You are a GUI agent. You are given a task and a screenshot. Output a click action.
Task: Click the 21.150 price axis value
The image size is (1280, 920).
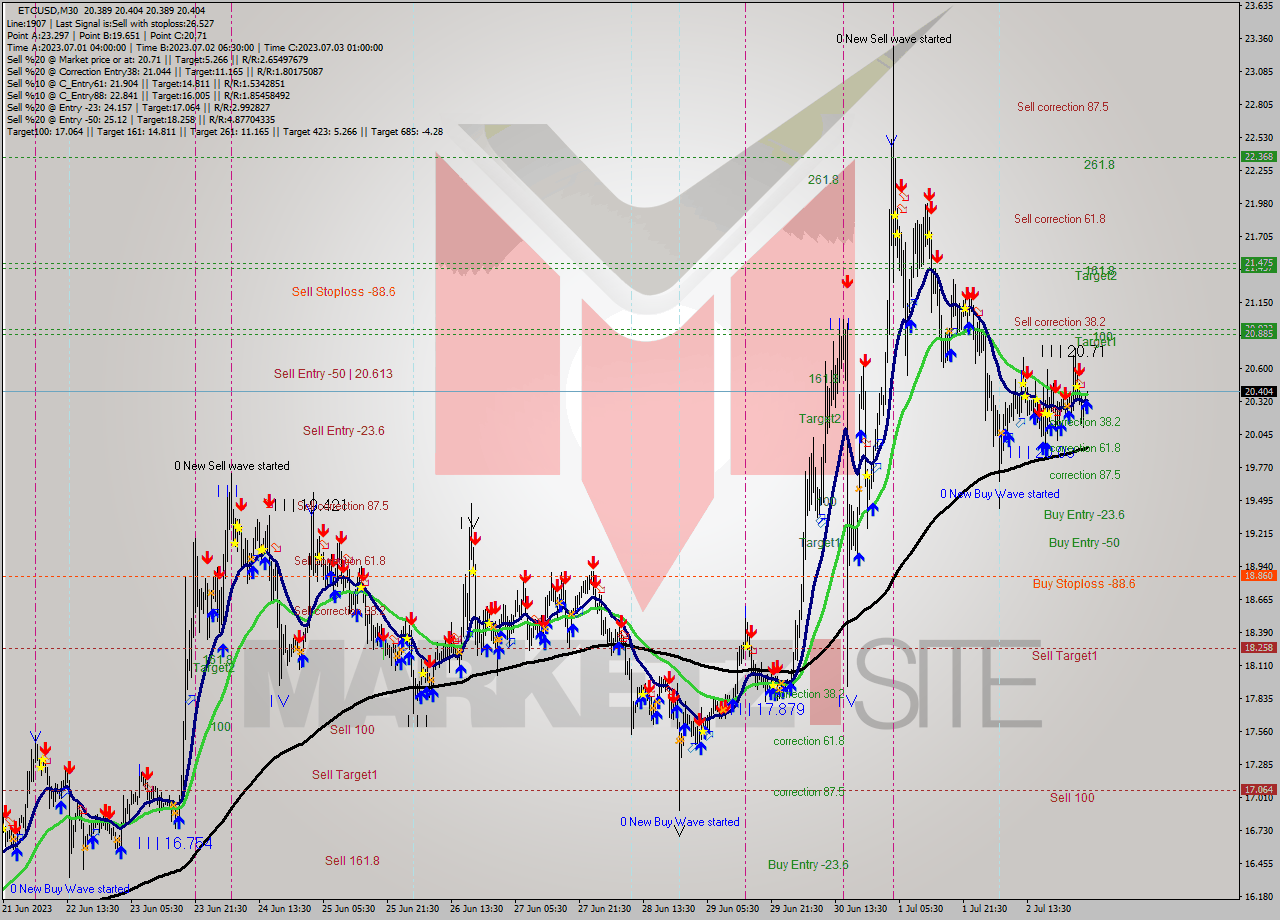(1258, 303)
